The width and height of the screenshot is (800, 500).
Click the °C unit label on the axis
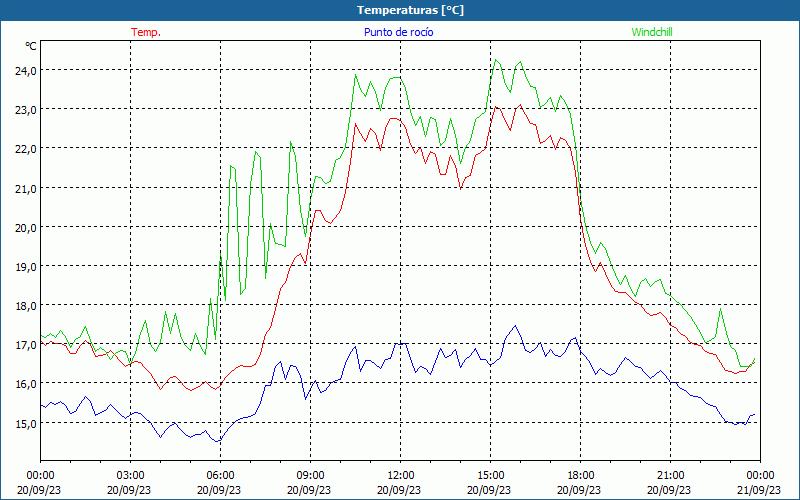point(31,46)
